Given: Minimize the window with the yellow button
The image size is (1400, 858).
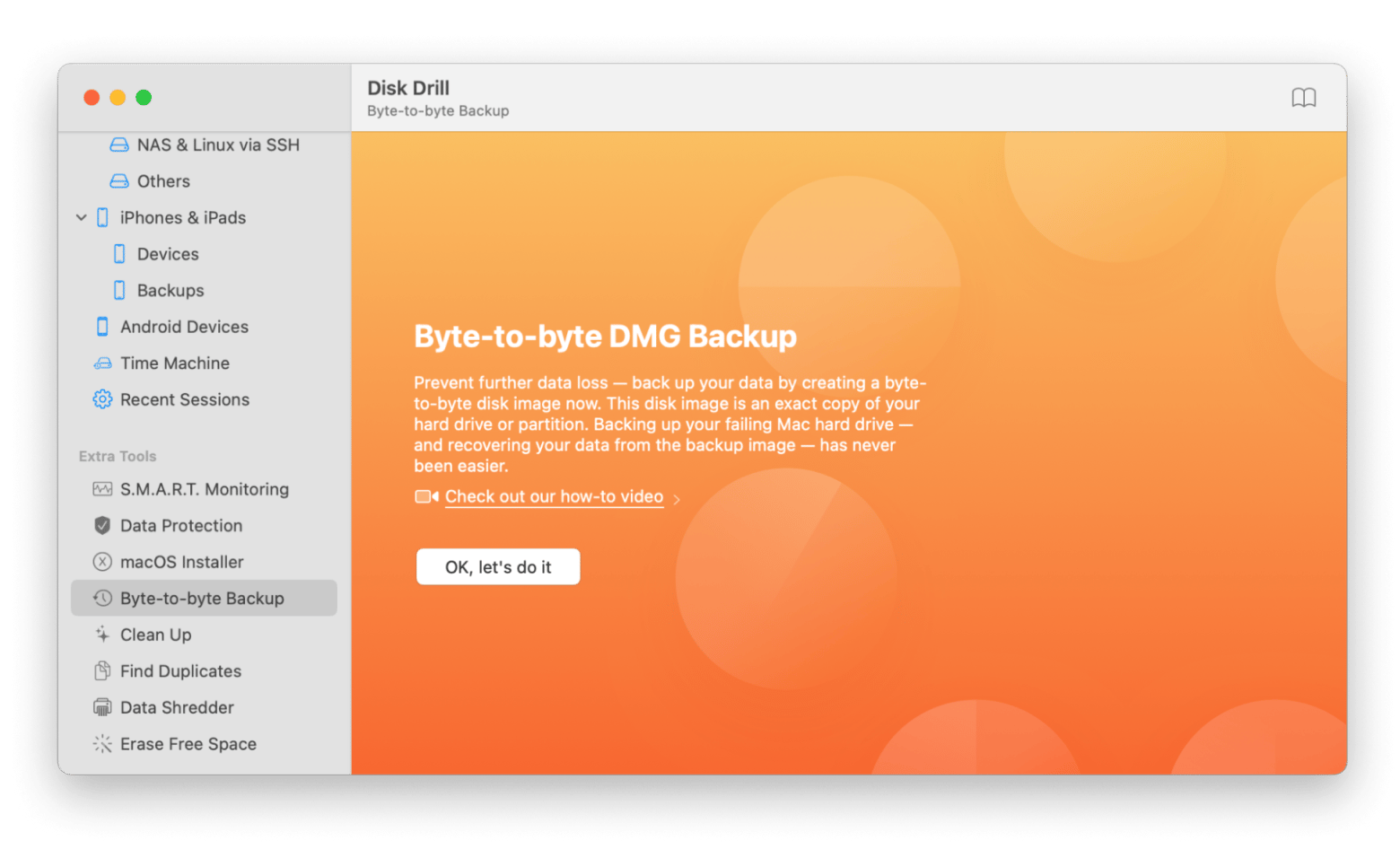Looking at the screenshot, I should (x=118, y=97).
